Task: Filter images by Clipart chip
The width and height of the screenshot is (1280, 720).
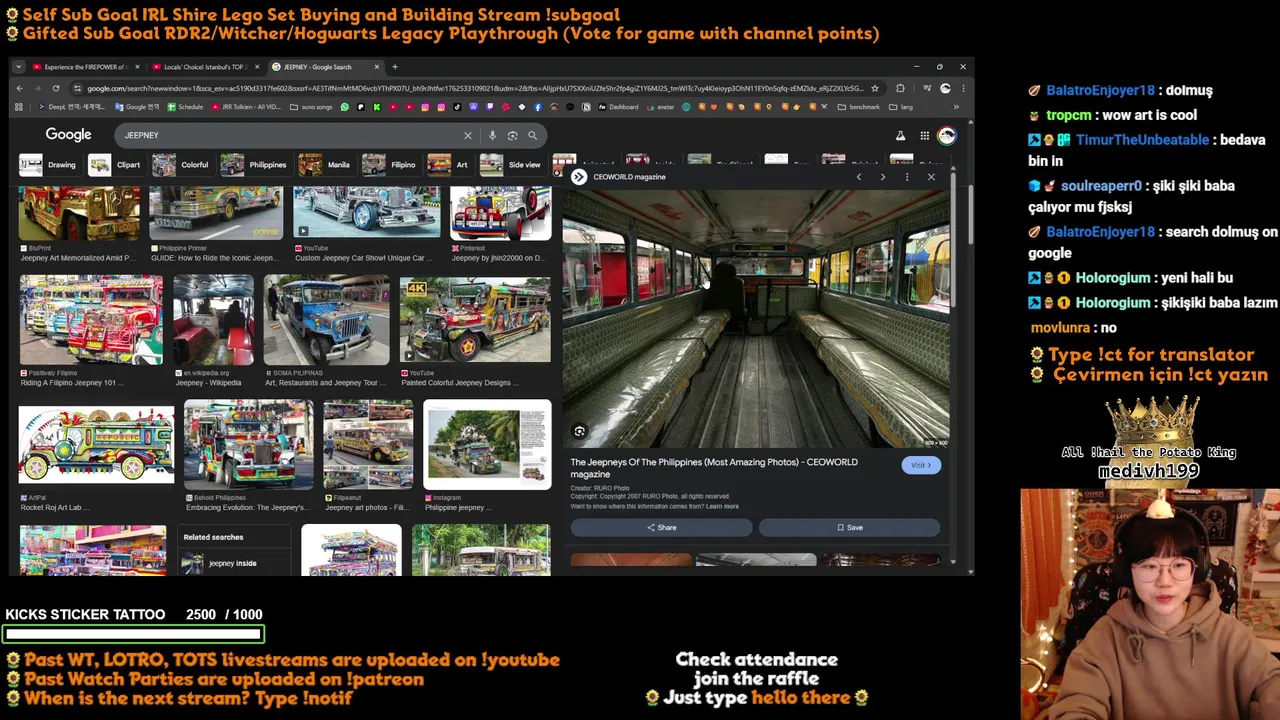Action: click(115, 165)
